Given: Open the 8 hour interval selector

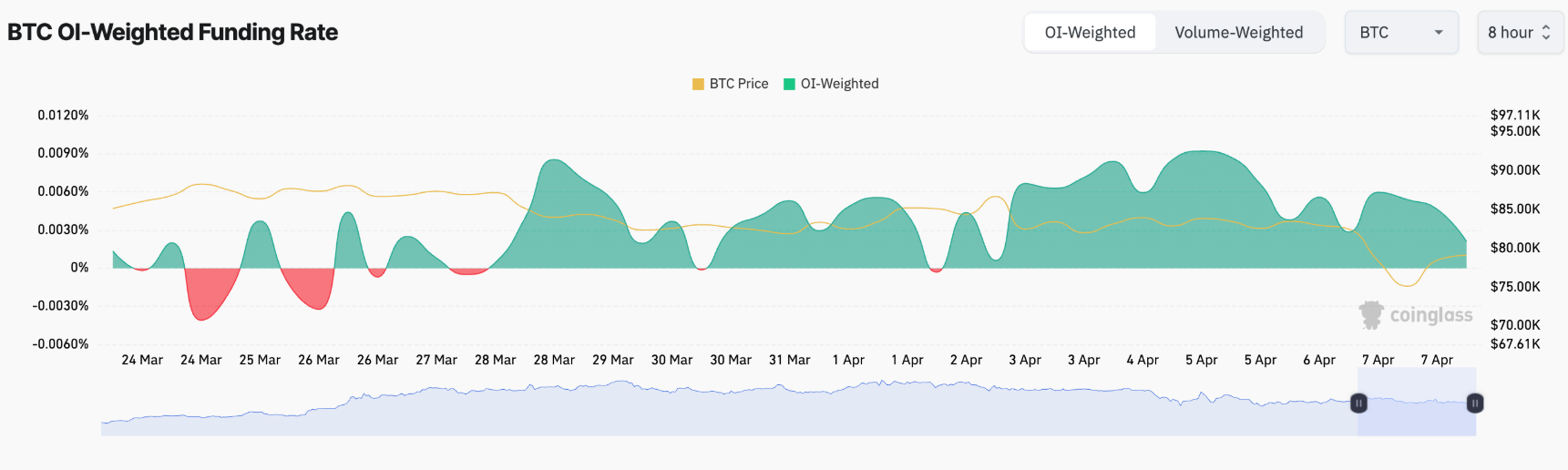Looking at the screenshot, I should point(1520,33).
